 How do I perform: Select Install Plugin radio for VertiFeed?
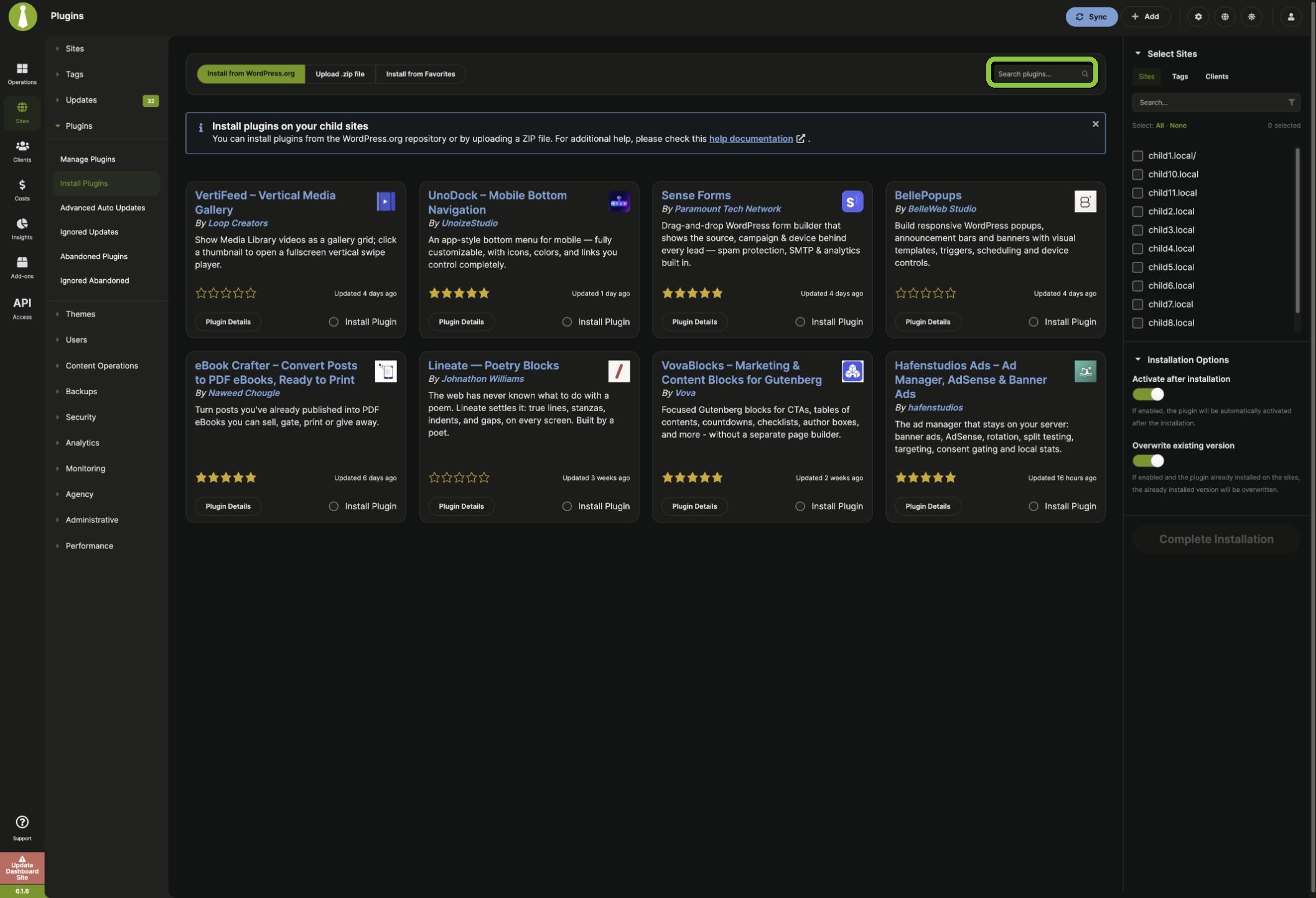(334, 322)
